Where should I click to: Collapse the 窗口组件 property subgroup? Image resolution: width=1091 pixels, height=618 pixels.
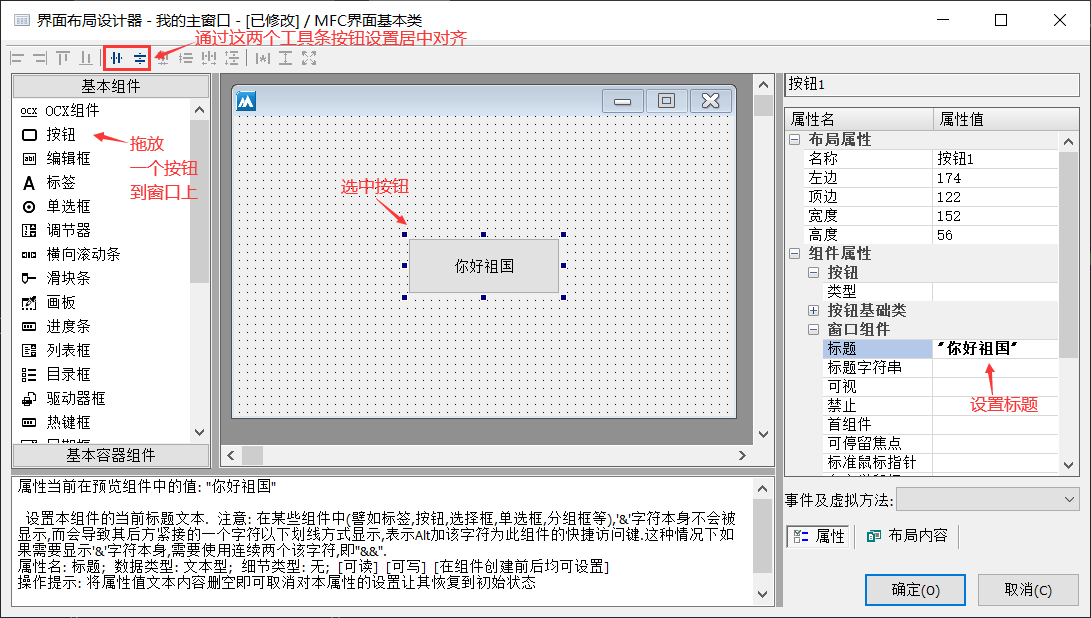point(813,330)
